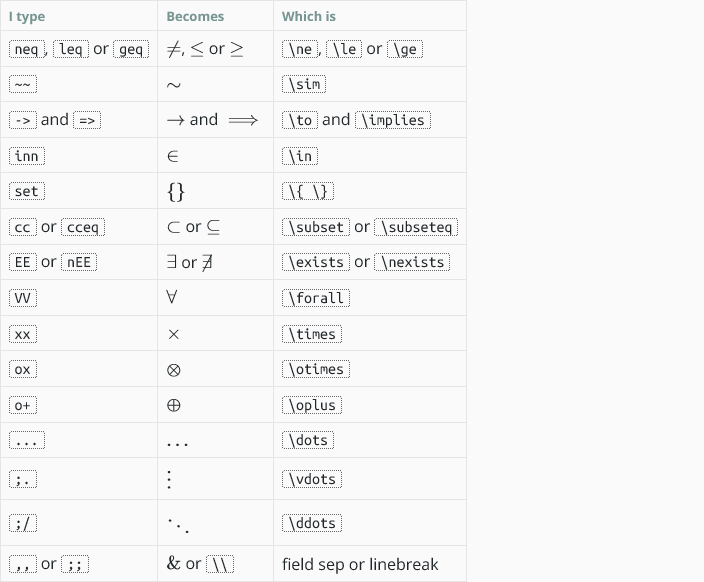
Task: Click the circled-times otimes symbol
Action: pos(174,369)
